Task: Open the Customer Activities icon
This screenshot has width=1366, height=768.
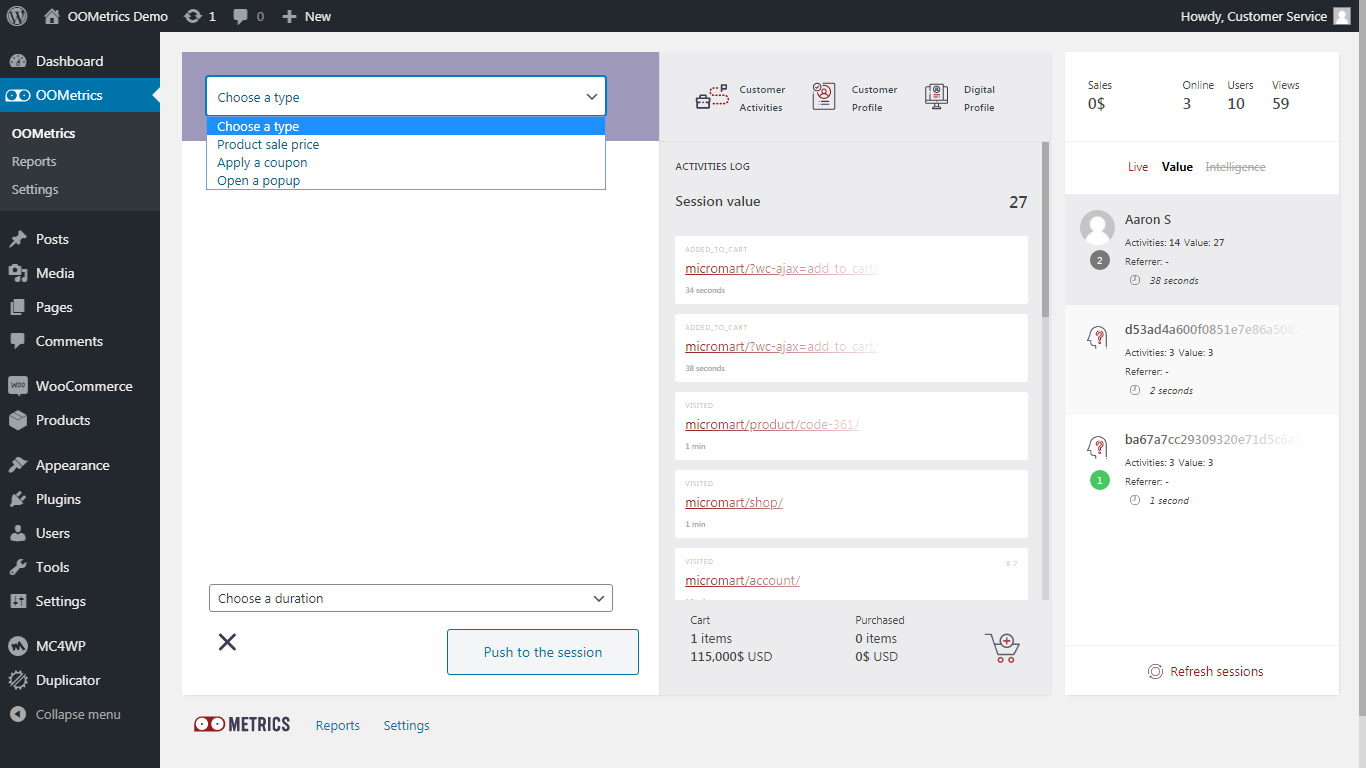Action: [712, 97]
